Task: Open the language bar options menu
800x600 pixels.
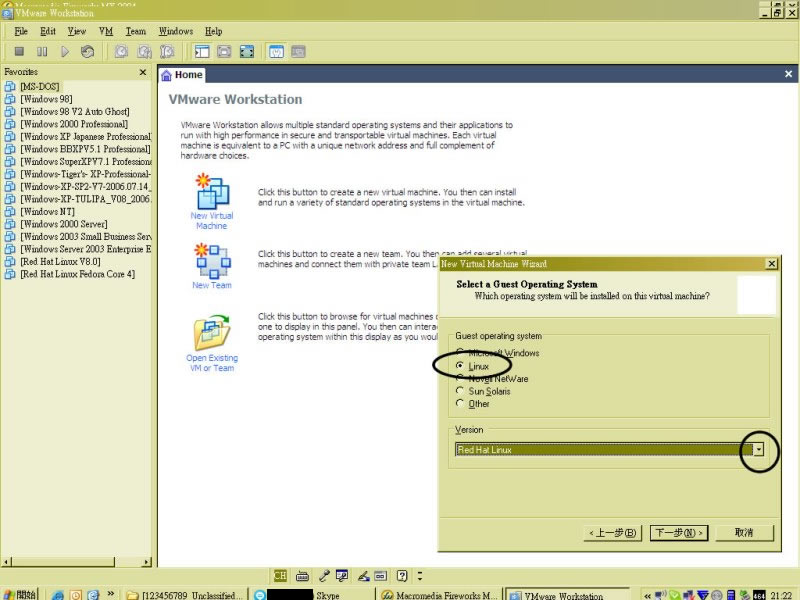Action: tap(420, 576)
